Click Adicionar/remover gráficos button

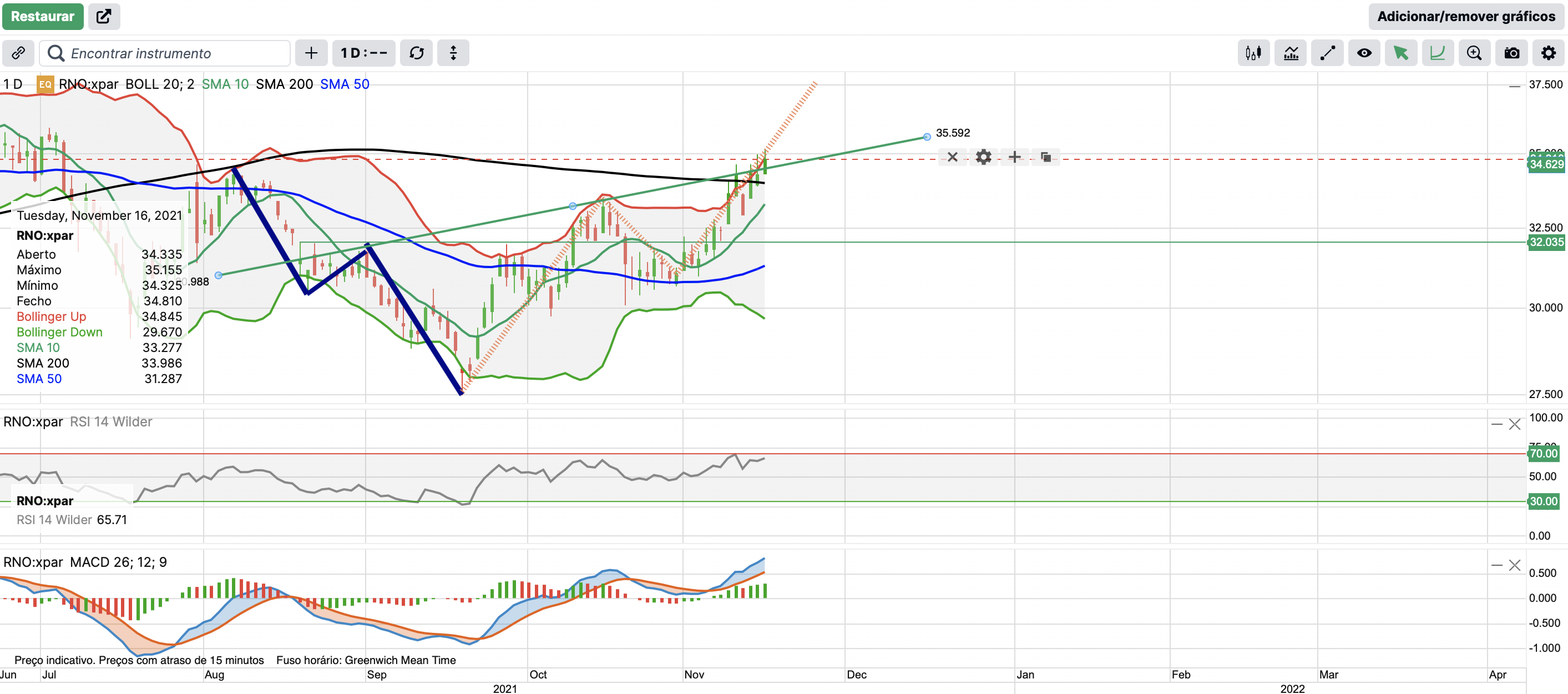tap(1466, 17)
